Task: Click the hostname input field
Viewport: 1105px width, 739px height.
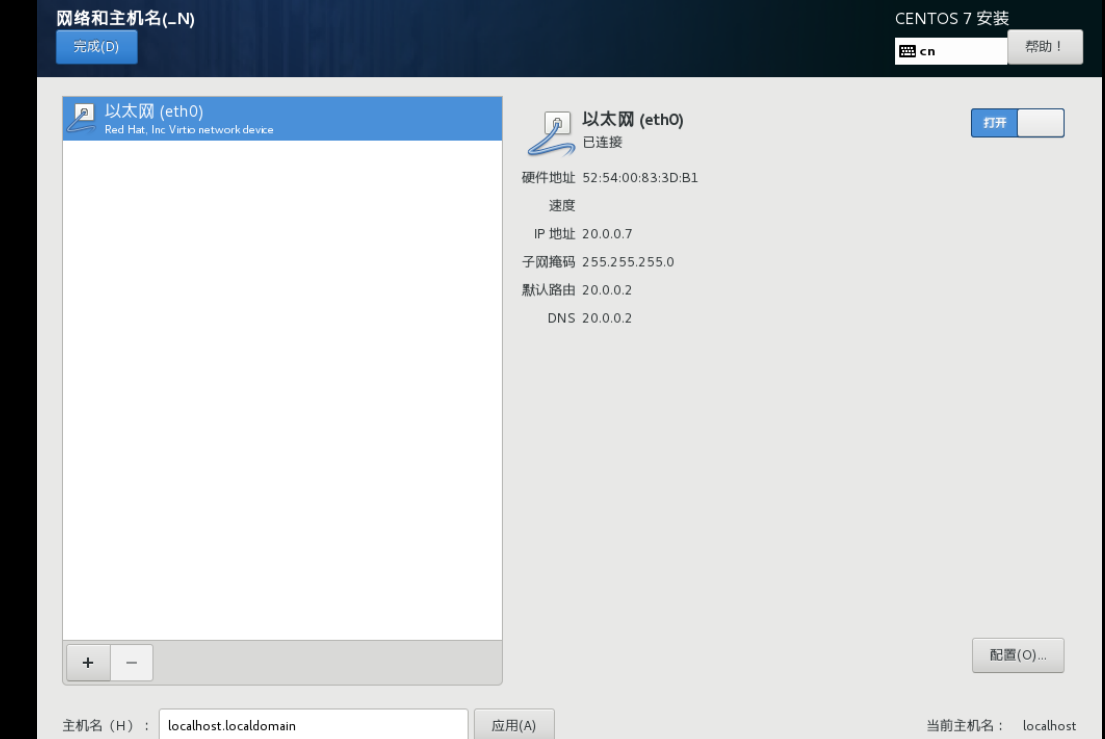Action: coord(314,725)
